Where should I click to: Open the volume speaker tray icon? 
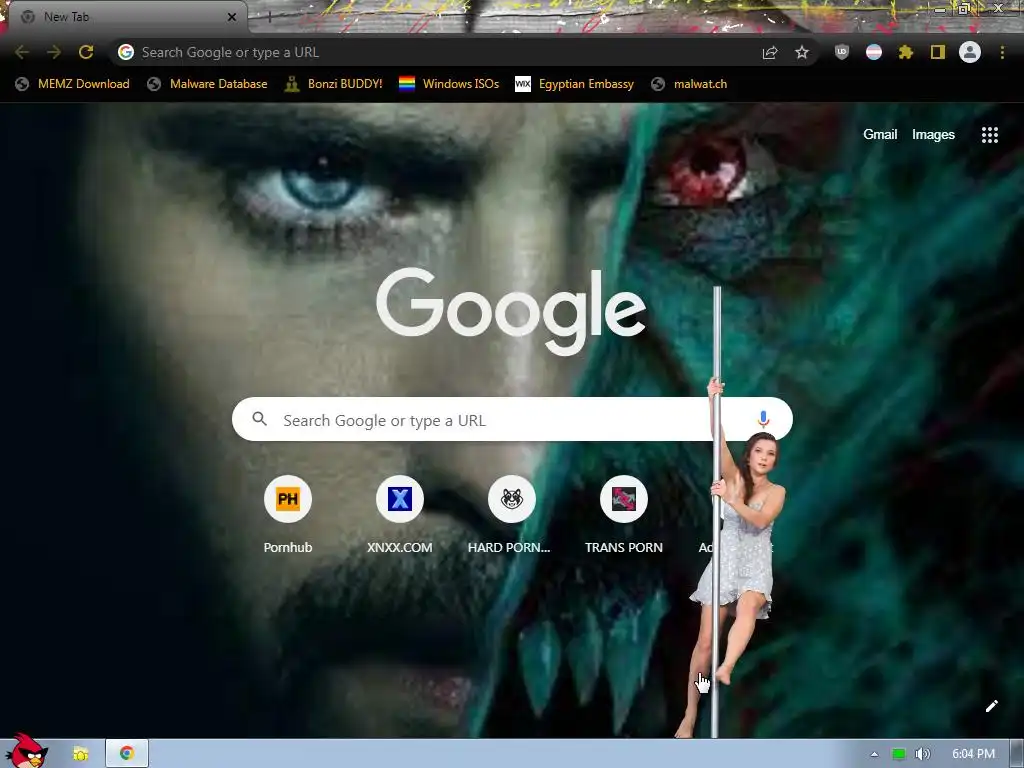[922, 754]
